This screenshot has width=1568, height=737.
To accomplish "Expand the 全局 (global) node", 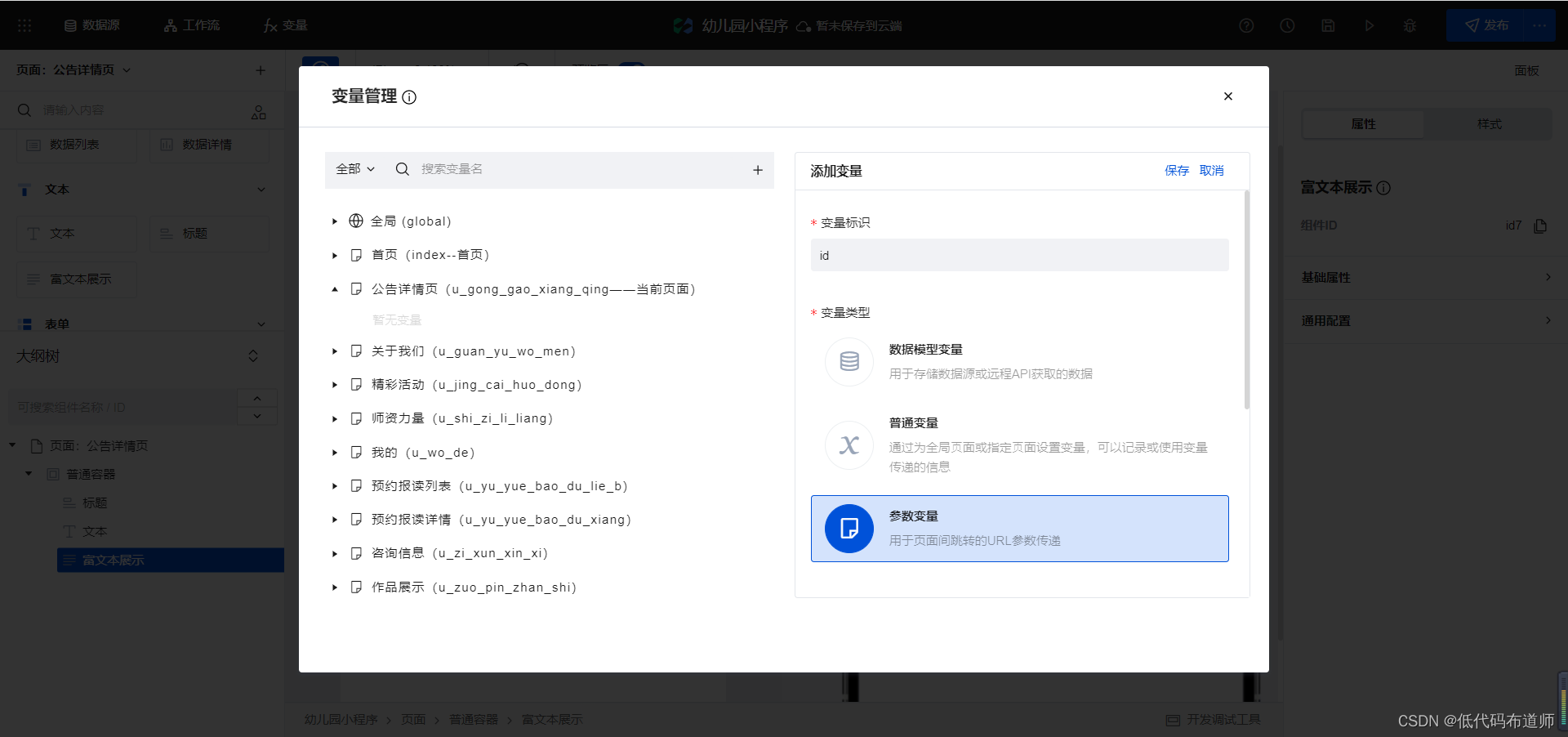I will pos(335,221).
